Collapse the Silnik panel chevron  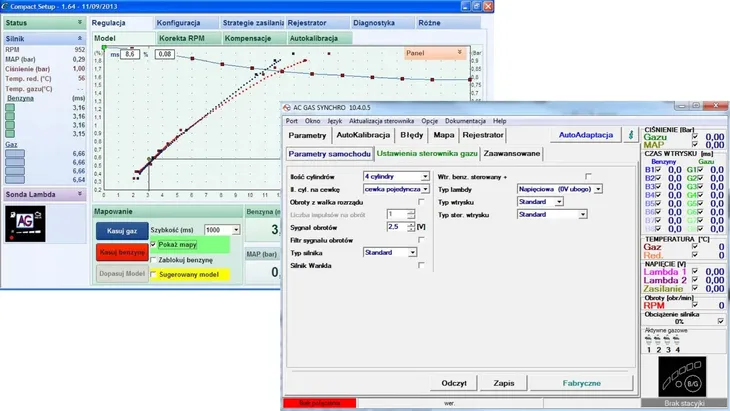(79, 38)
